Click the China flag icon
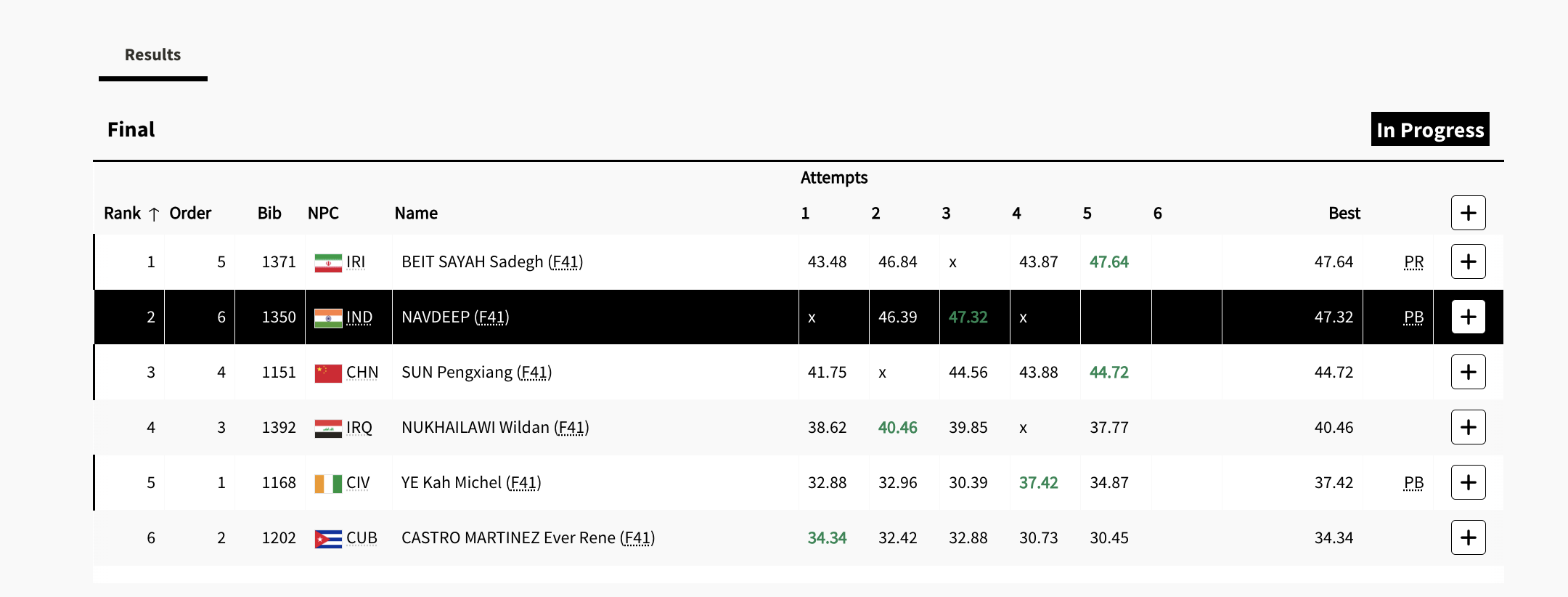Screen dimensions: 1568x597 coord(328,373)
